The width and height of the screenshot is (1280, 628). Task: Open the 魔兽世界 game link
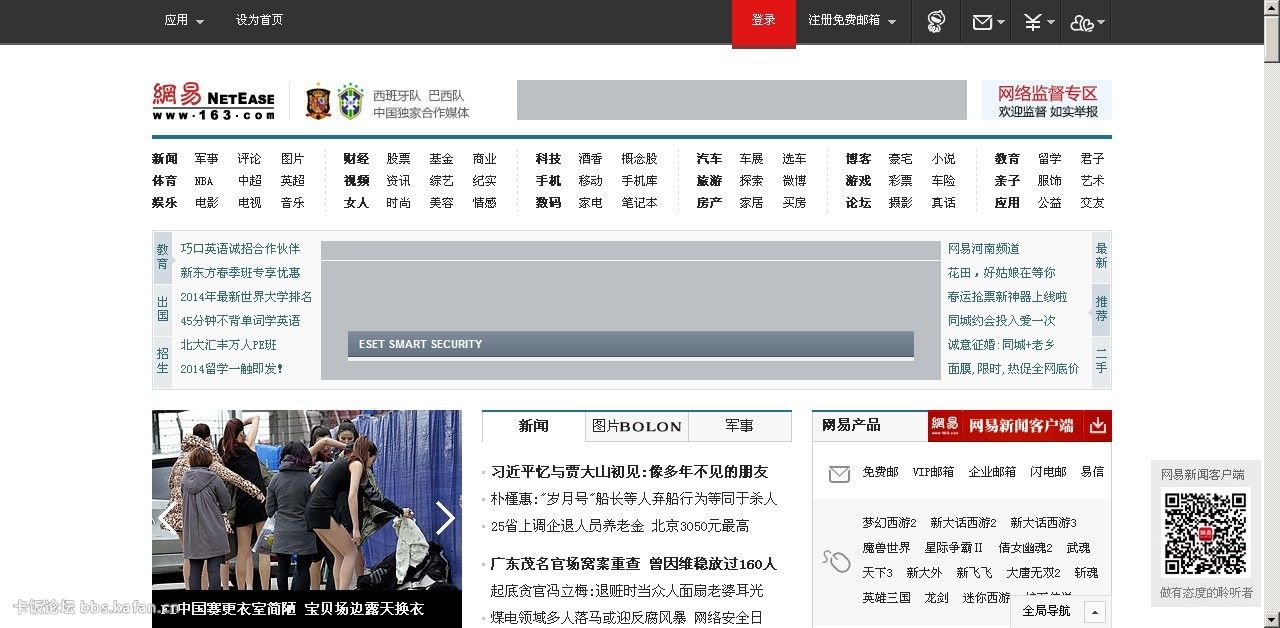(887, 548)
